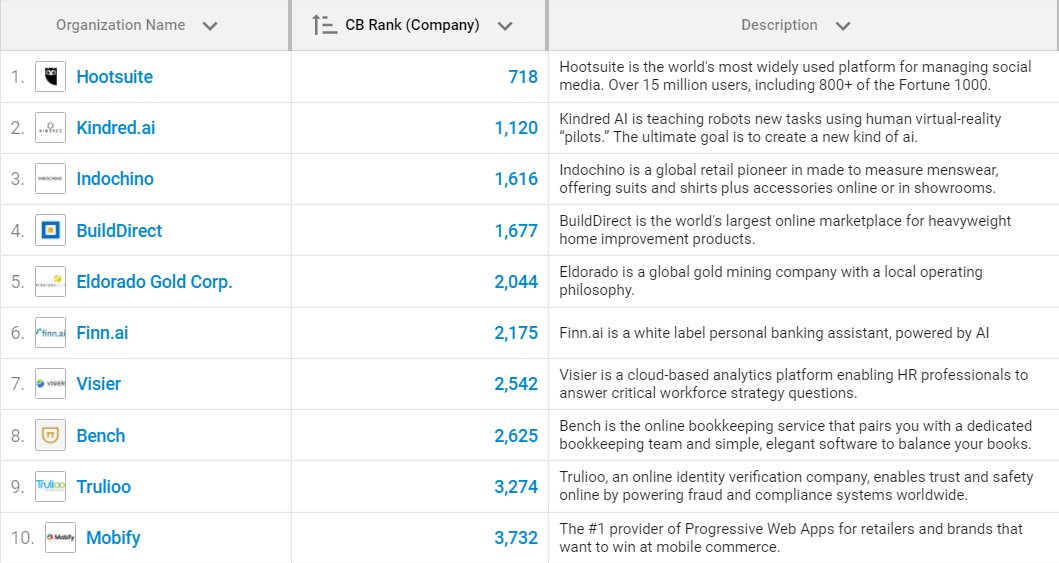The height and width of the screenshot is (563, 1059).
Task: Open the Bench organization link
Action: [101, 435]
